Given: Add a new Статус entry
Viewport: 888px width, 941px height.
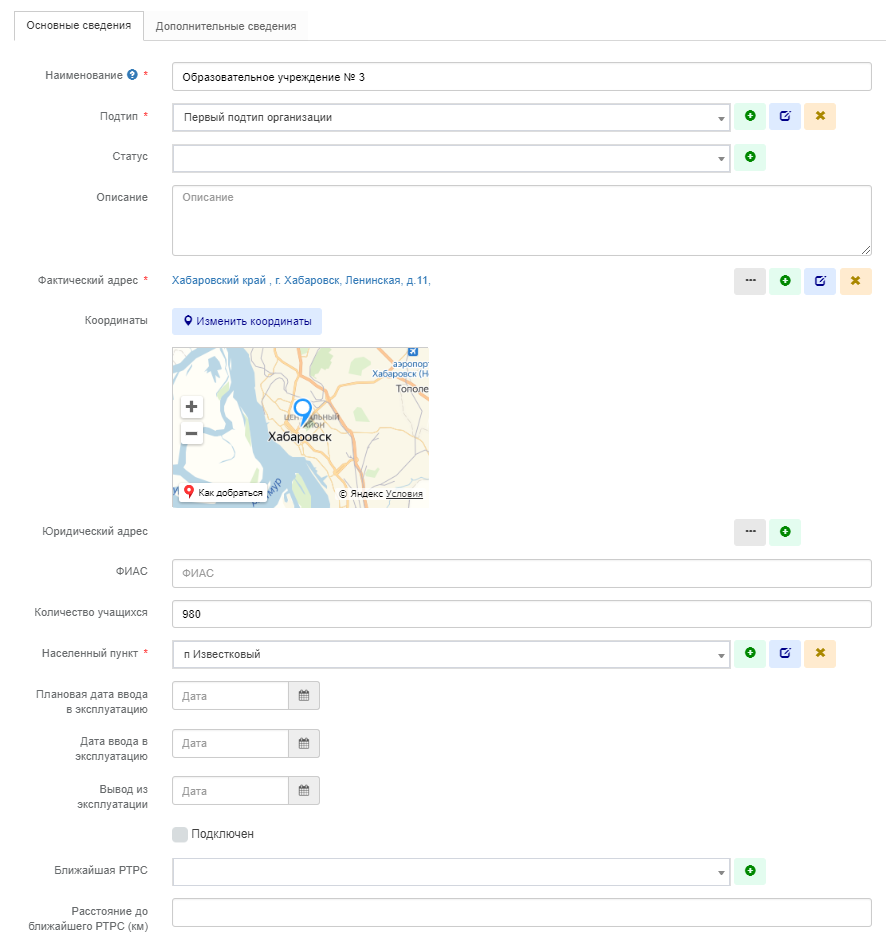Looking at the screenshot, I should coord(750,158).
